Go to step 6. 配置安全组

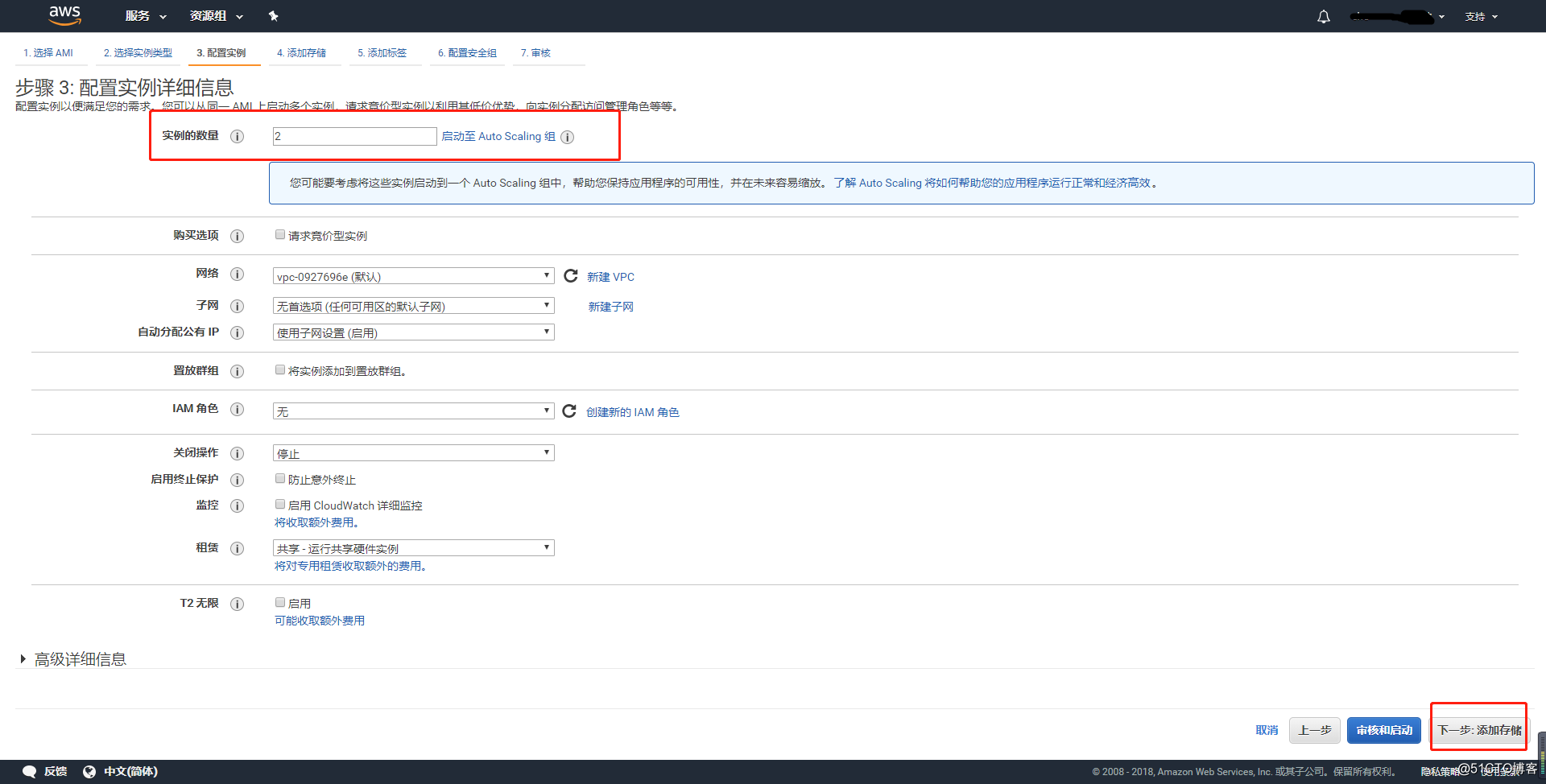click(x=468, y=53)
